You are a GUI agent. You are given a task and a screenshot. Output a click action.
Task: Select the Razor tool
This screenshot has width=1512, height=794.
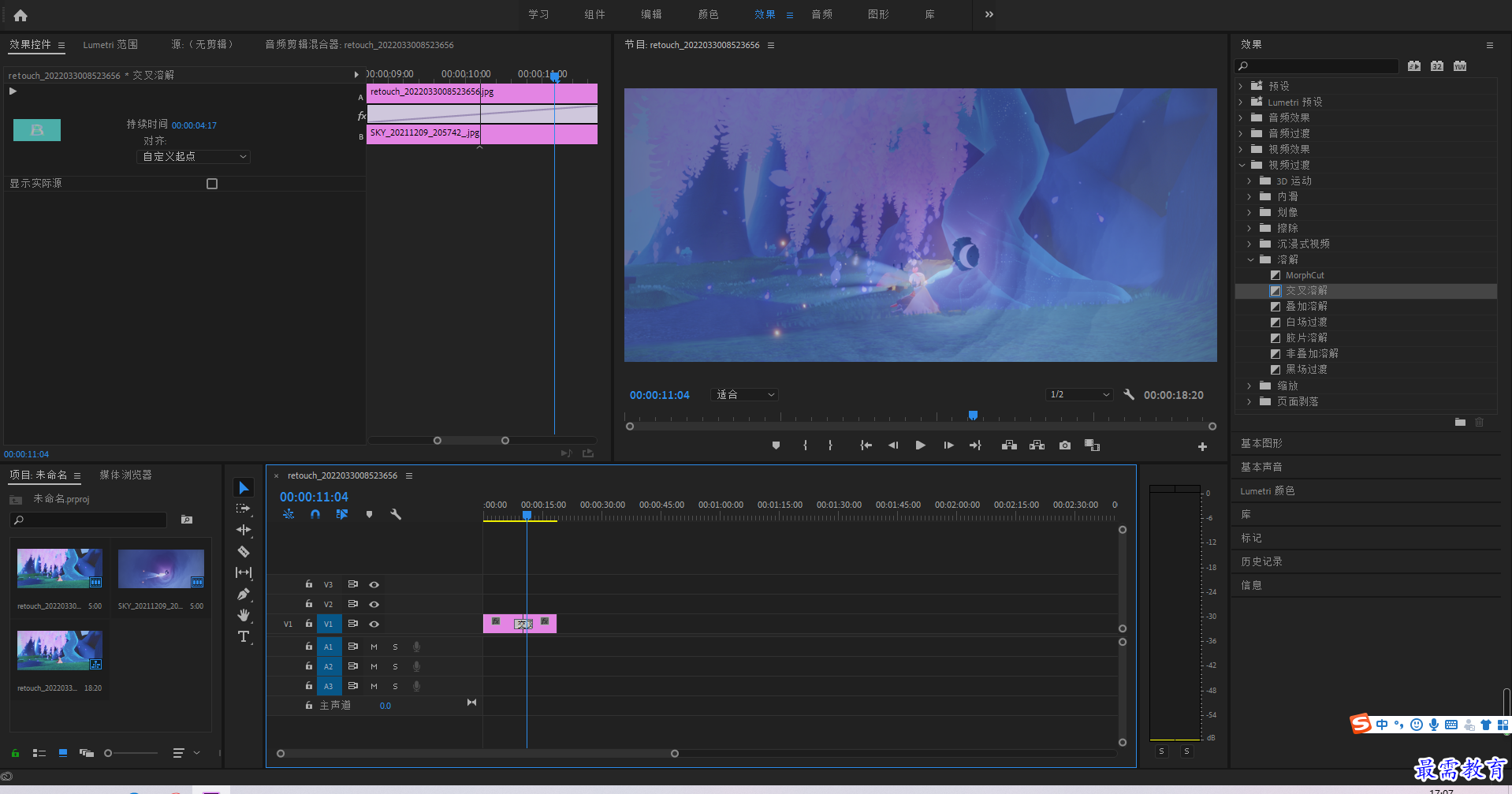coord(244,551)
